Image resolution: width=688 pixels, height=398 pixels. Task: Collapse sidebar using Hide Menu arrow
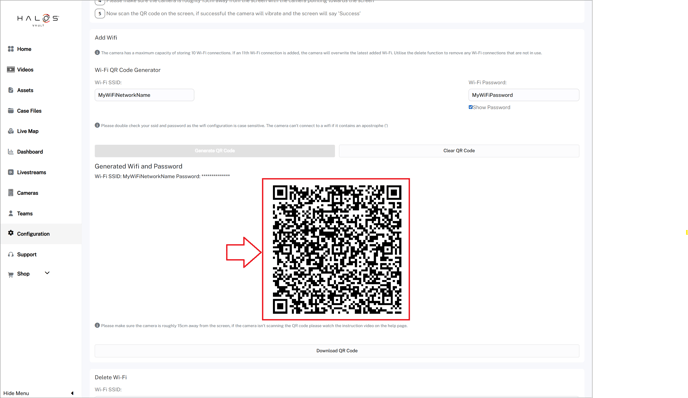pyautogui.click(x=72, y=393)
